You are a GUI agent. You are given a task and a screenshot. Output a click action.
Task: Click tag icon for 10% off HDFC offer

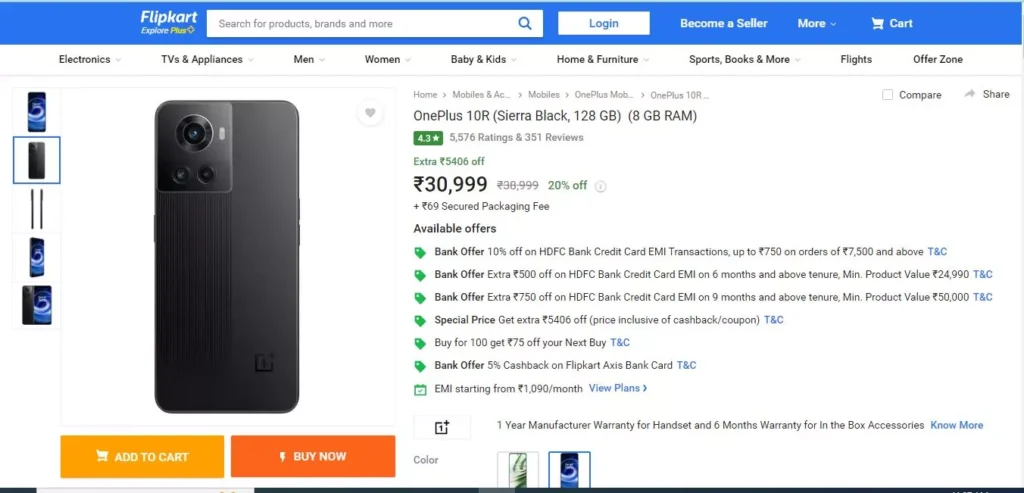[x=421, y=253]
